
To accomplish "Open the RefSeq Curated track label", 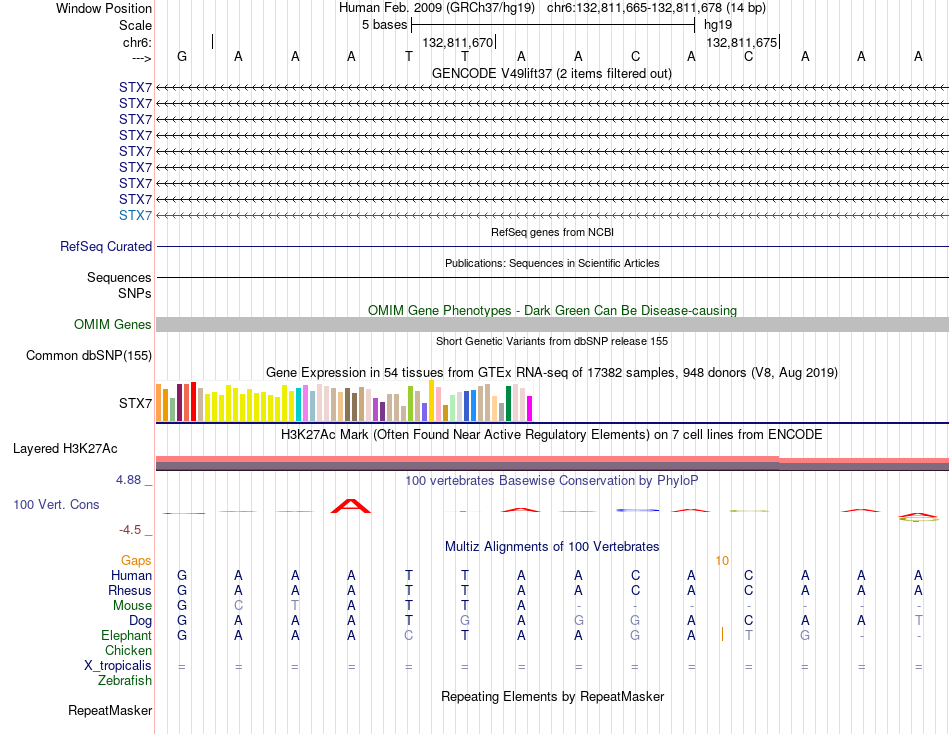I will click(x=106, y=247).
